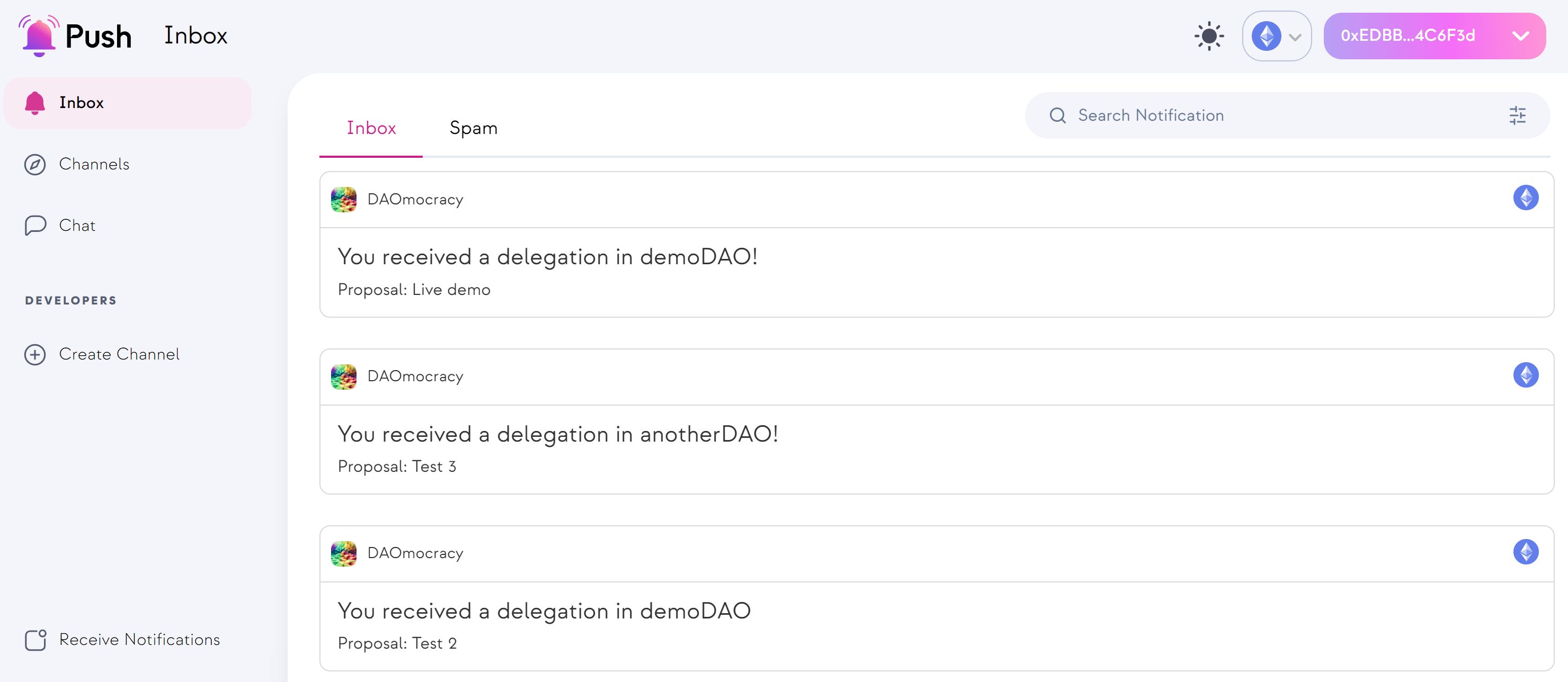1568x682 pixels.
Task: Focus the Search Notification field
Action: click(1287, 115)
